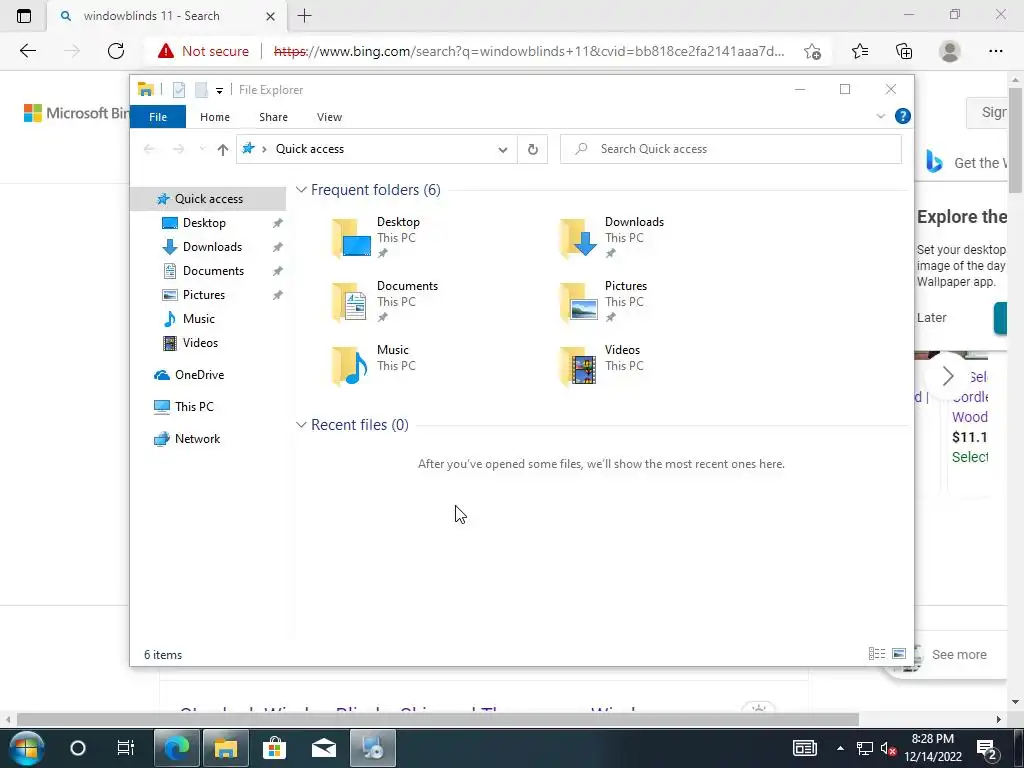Open Mail from the taskbar
Screen dimensions: 1024x768
tap(324, 748)
